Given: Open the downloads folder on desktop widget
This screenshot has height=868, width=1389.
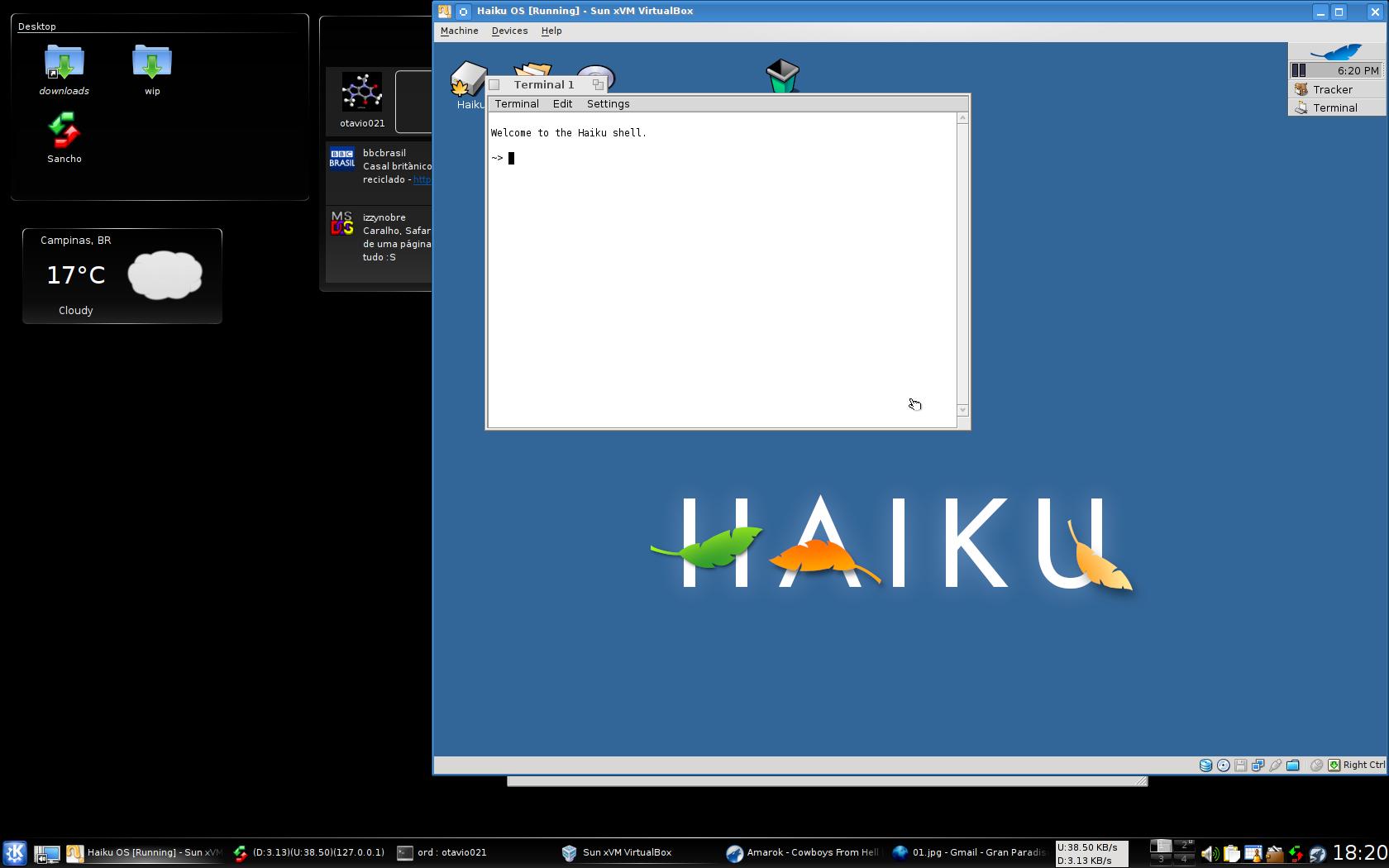Looking at the screenshot, I should tap(64, 63).
